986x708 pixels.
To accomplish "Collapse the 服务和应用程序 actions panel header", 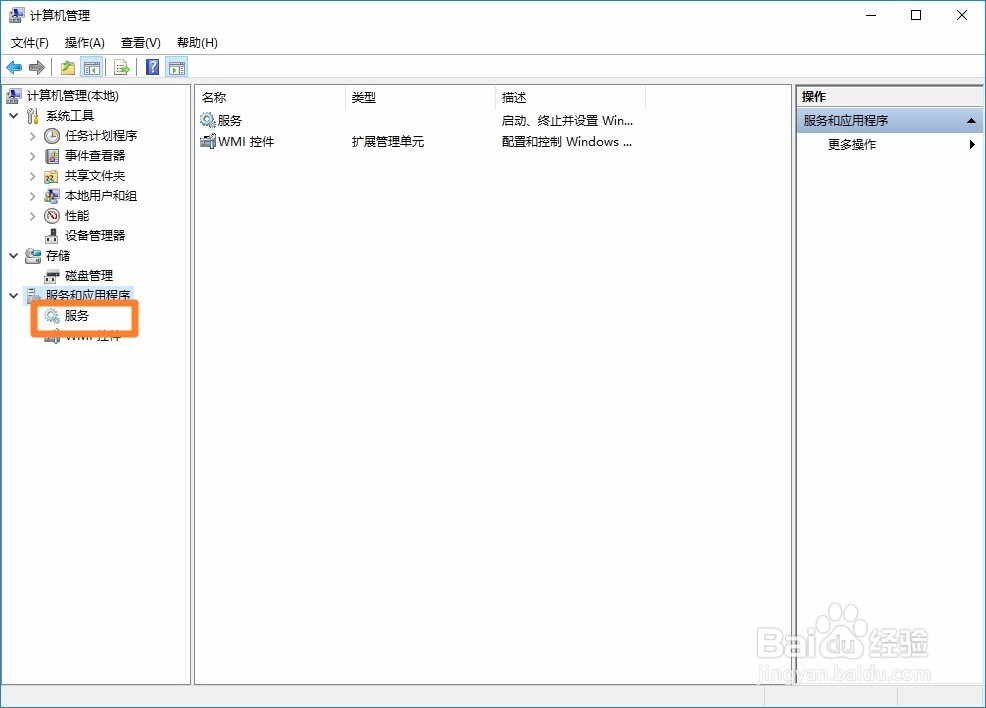I will tap(970, 119).
